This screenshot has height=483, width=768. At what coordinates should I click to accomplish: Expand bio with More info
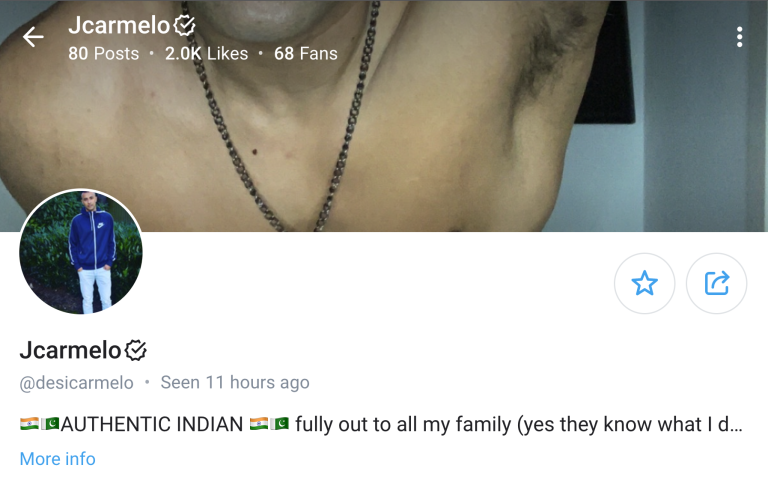coord(57,459)
